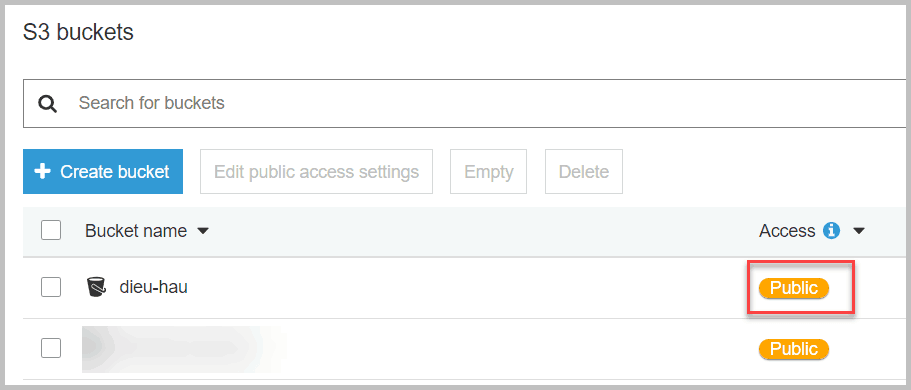Check the blurred bucket's checkbox
911x390 pixels.
pos(51,348)
